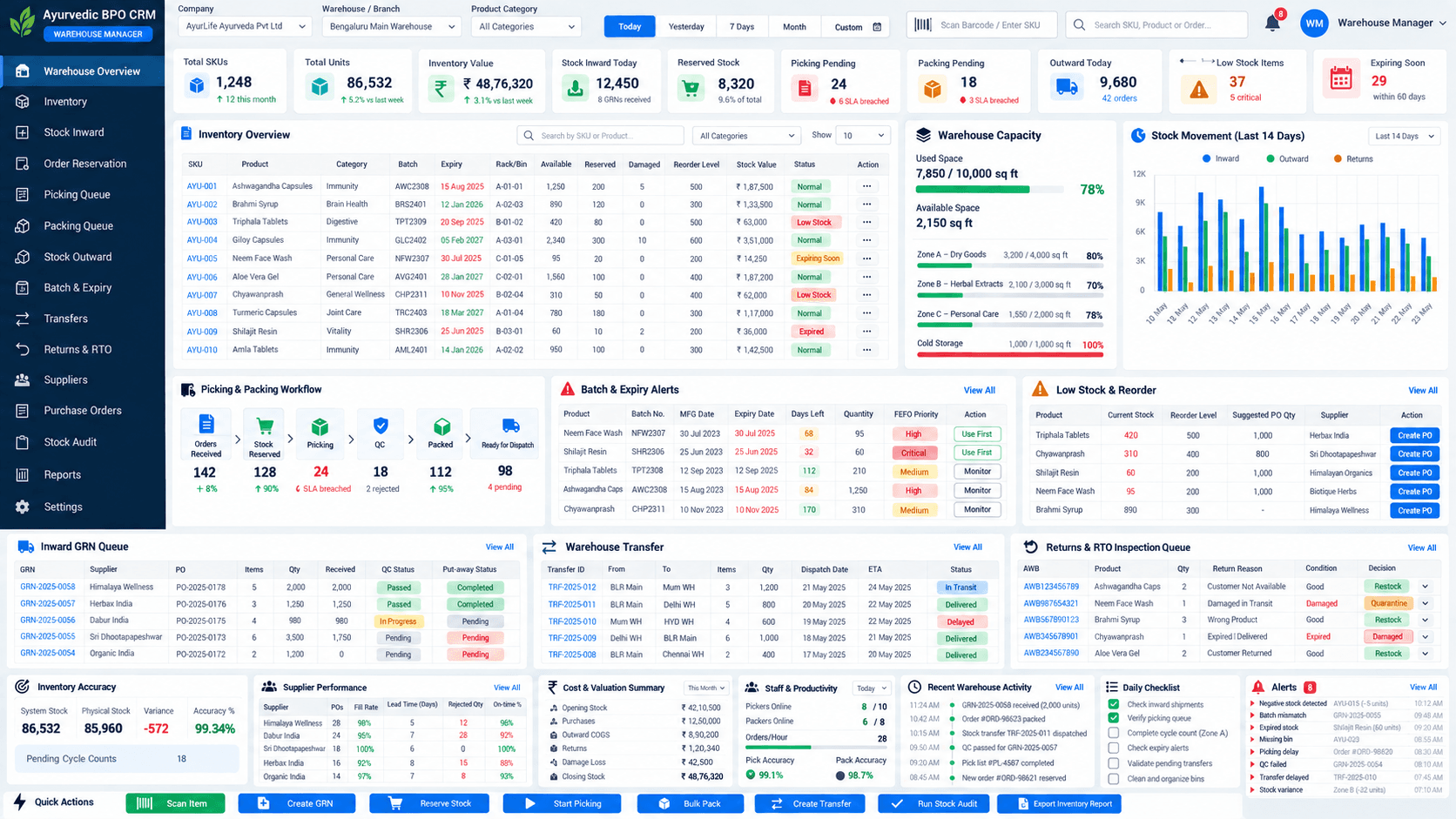The height and width of the screenshot is (819, 1456).
Task: Click the Expiring Soon calendar icon
Action: (1341, 79)
